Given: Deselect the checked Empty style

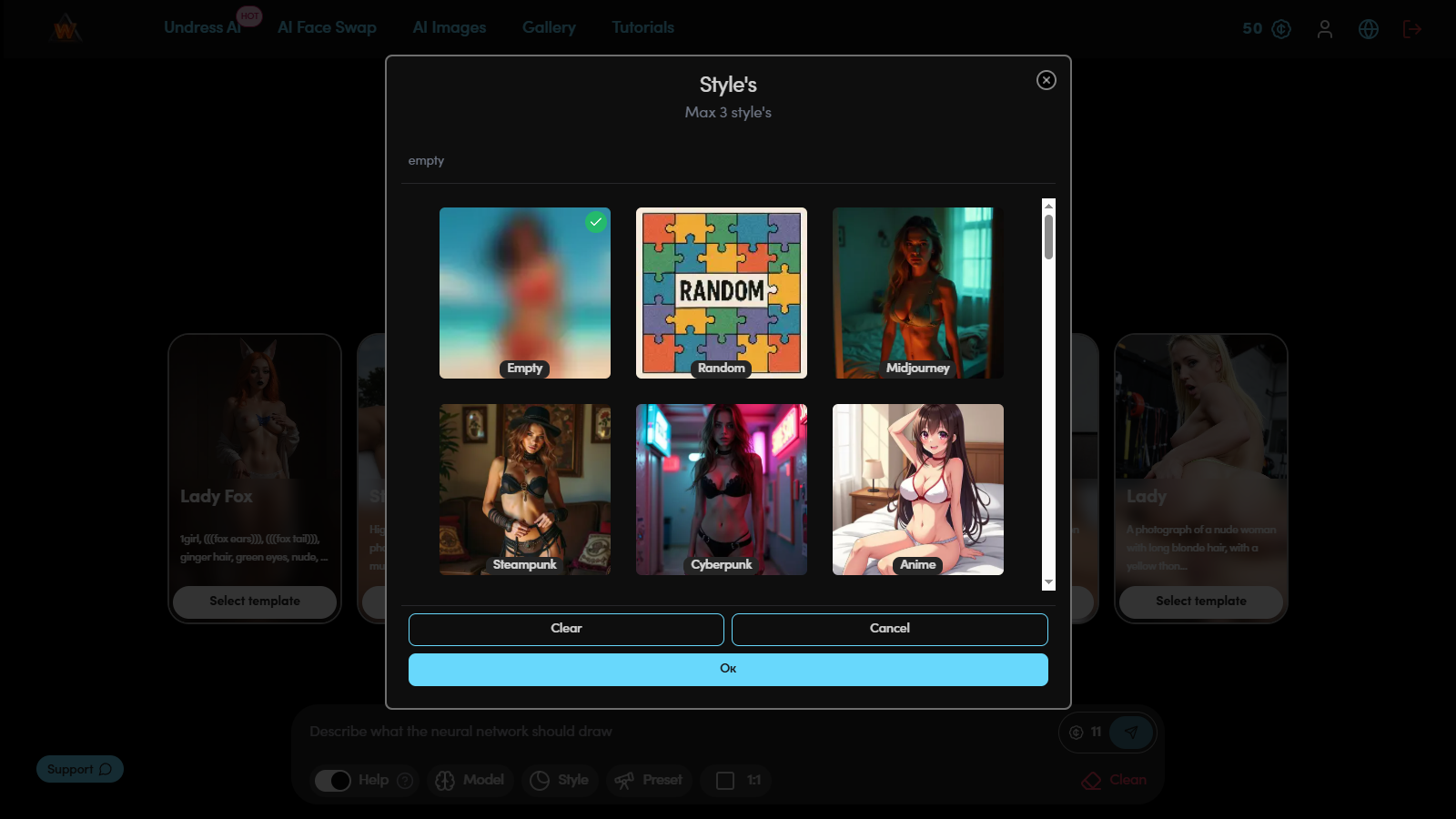Looking at the screenshot, I should pyautogui.click(x=525, y=293).
